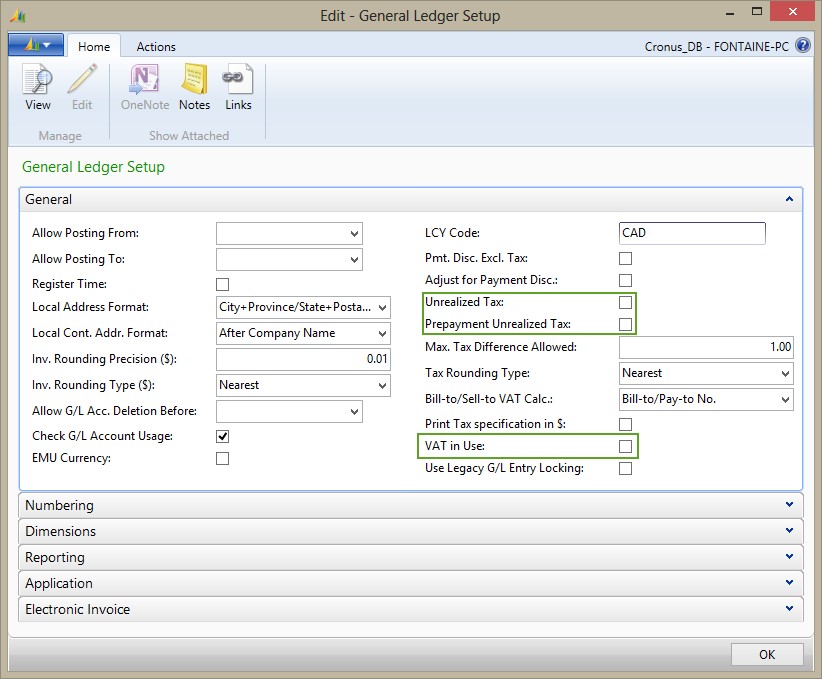Uncheck Check G/L Account Usage
The image size is (822, 679).
pos(222,436)
